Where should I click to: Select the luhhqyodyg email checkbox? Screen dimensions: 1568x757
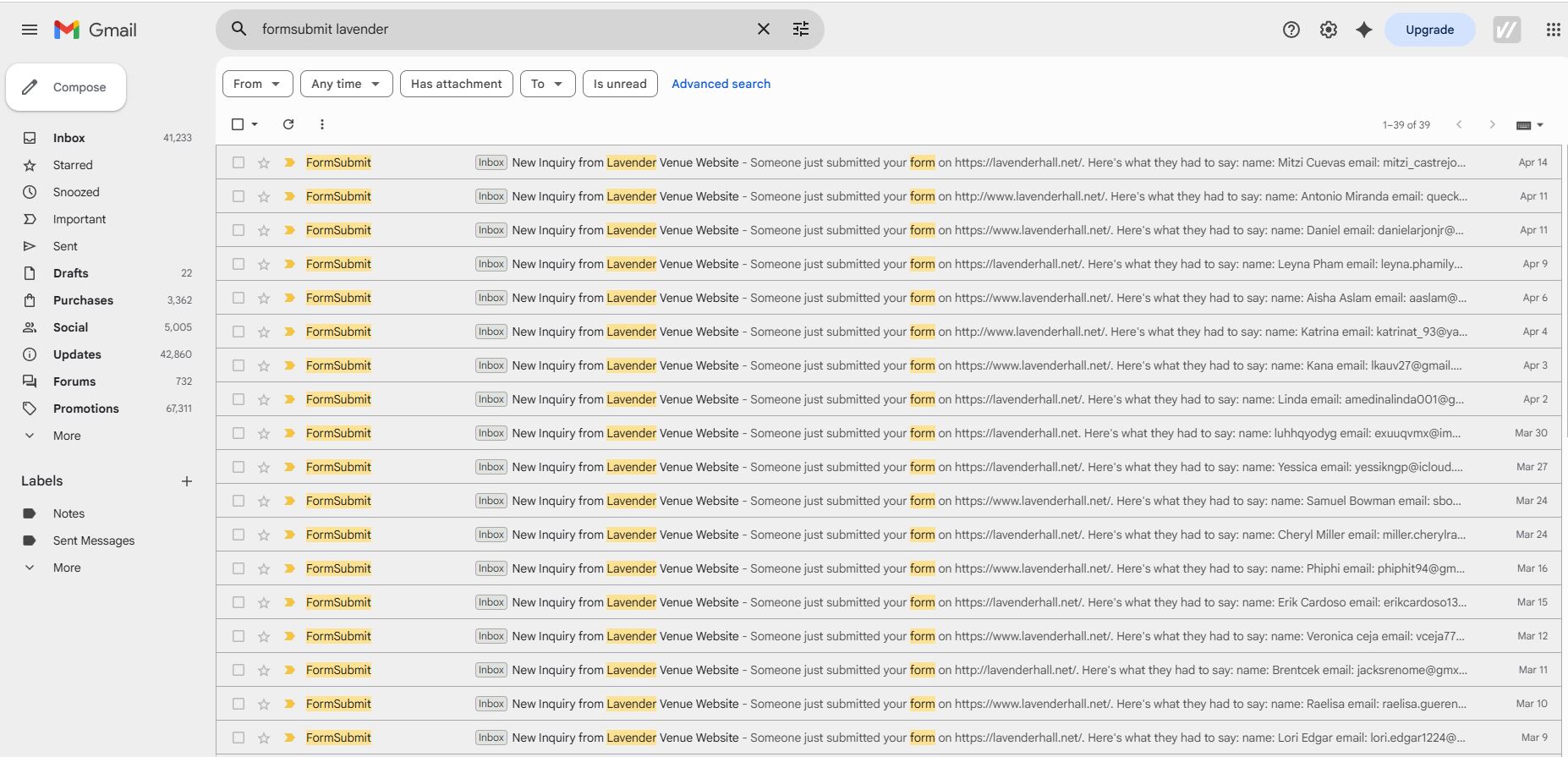click(x=238, y=433)
